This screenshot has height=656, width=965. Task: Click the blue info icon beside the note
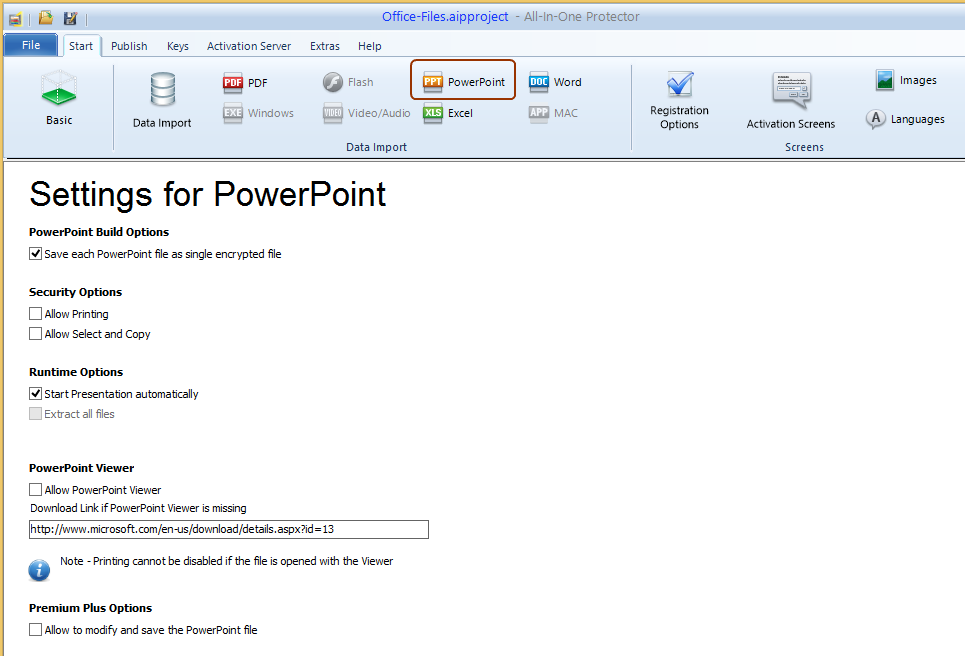point(39,570)
